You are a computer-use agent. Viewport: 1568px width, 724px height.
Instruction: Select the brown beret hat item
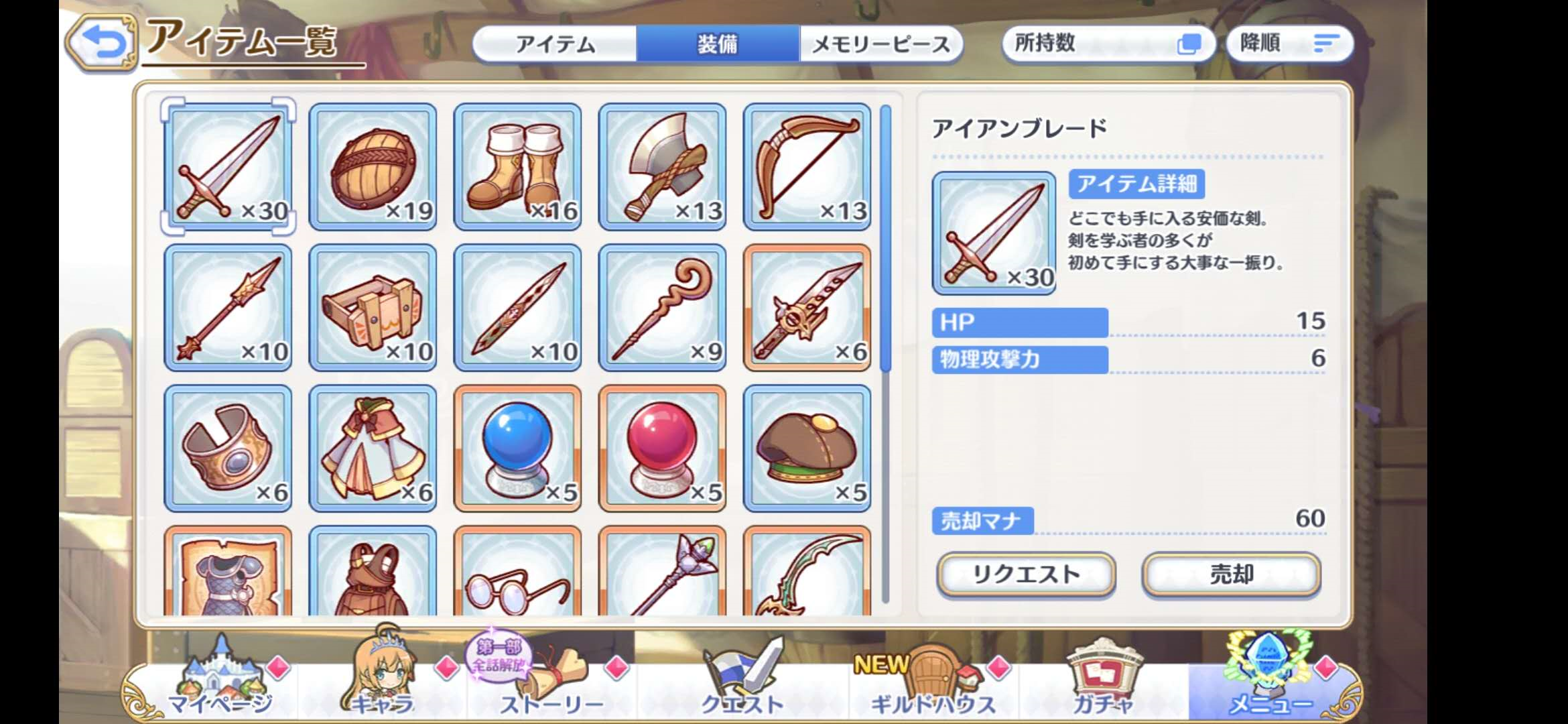tap(807, 448)
